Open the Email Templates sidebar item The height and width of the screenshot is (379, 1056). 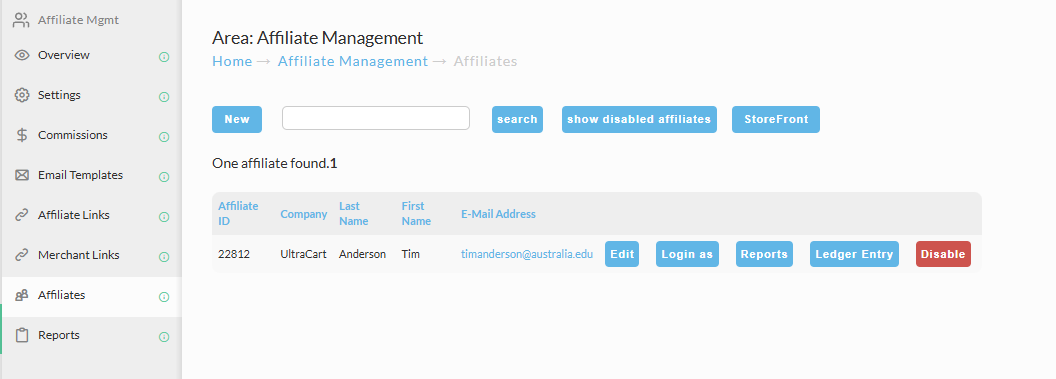click(92, 175)
